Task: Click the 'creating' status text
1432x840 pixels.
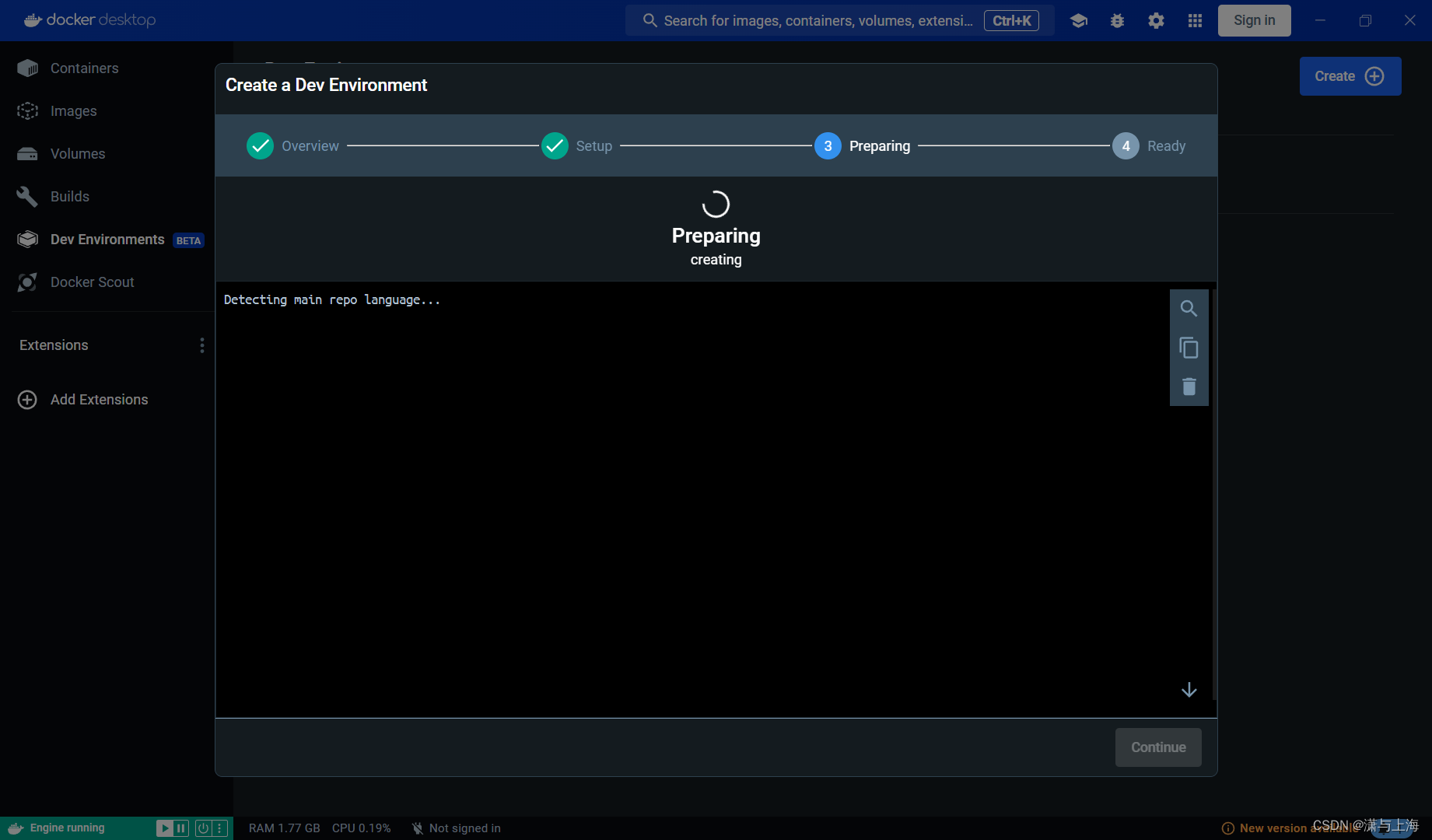Action: coord(716,260)
